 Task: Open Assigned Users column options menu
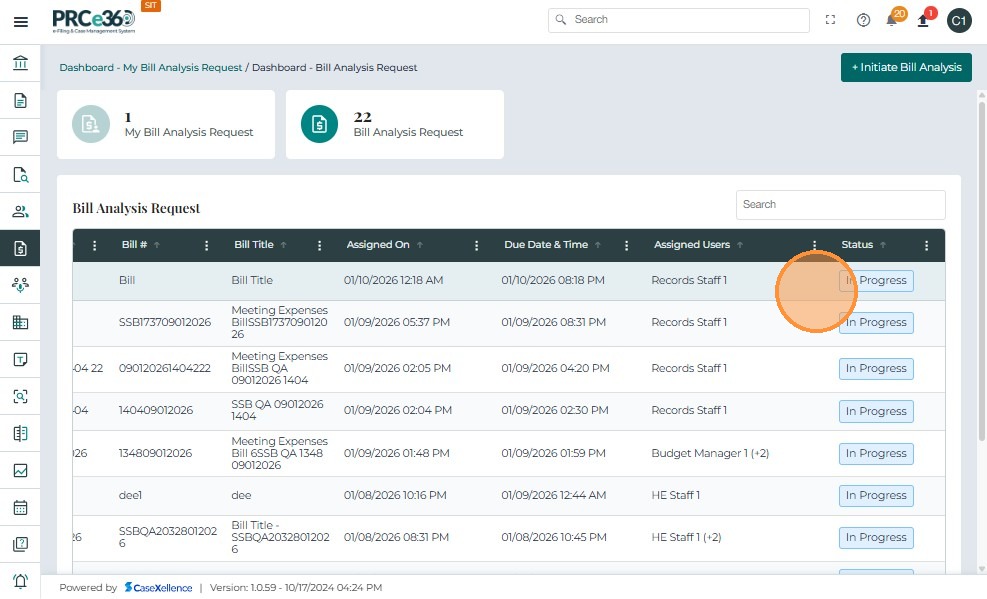click(x=815, y=245)
